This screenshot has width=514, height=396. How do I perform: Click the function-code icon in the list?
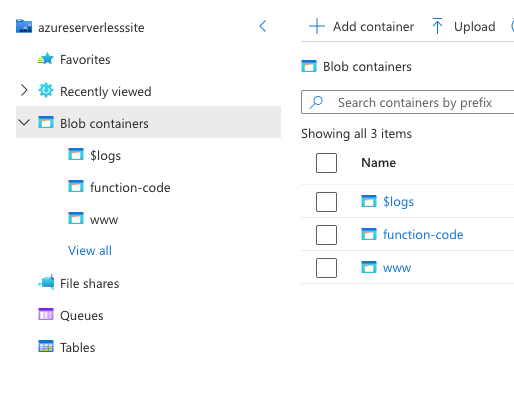point(369,234)
